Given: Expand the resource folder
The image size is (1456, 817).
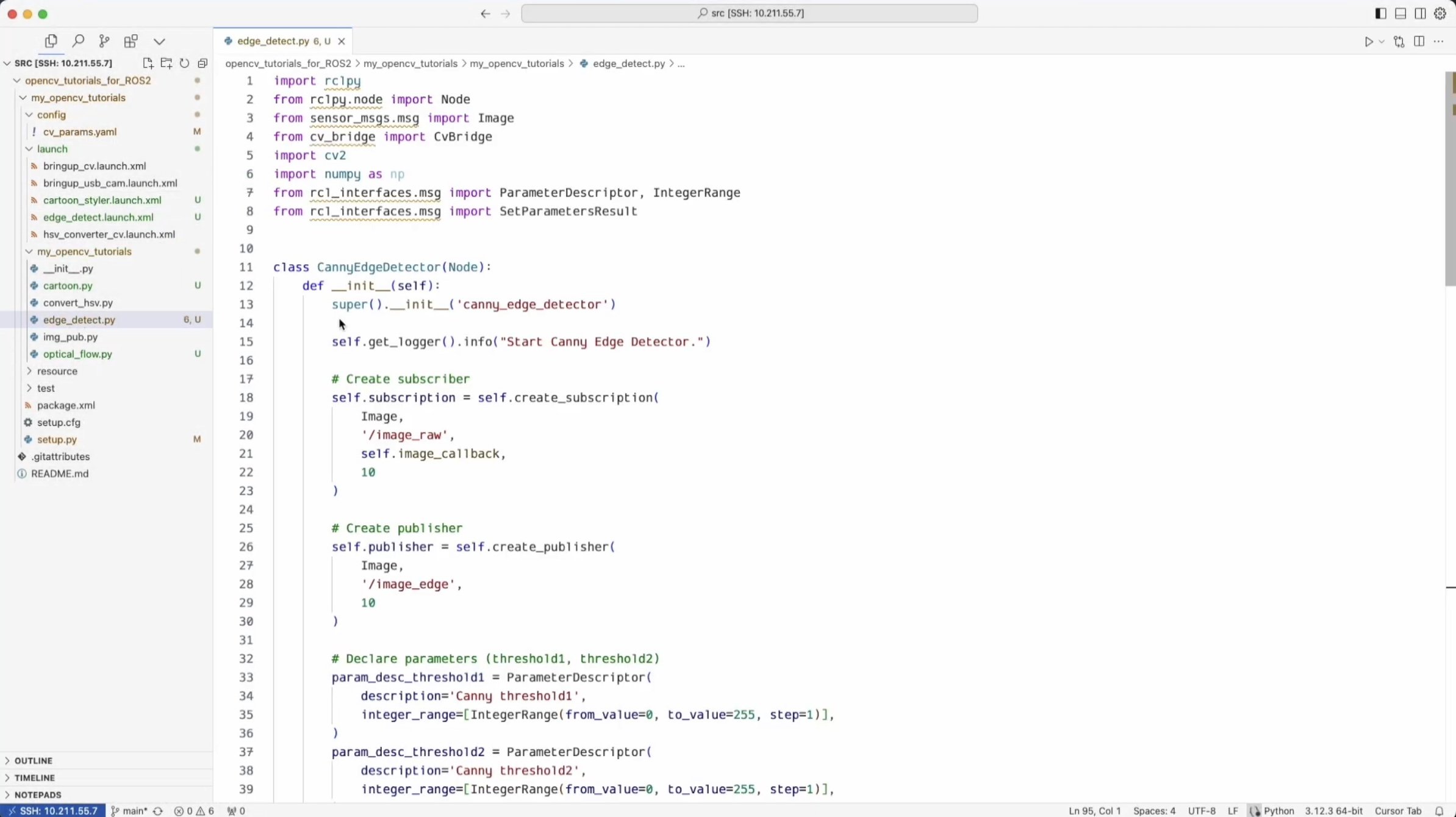Looking at the screenshot, I should (57, 371).
